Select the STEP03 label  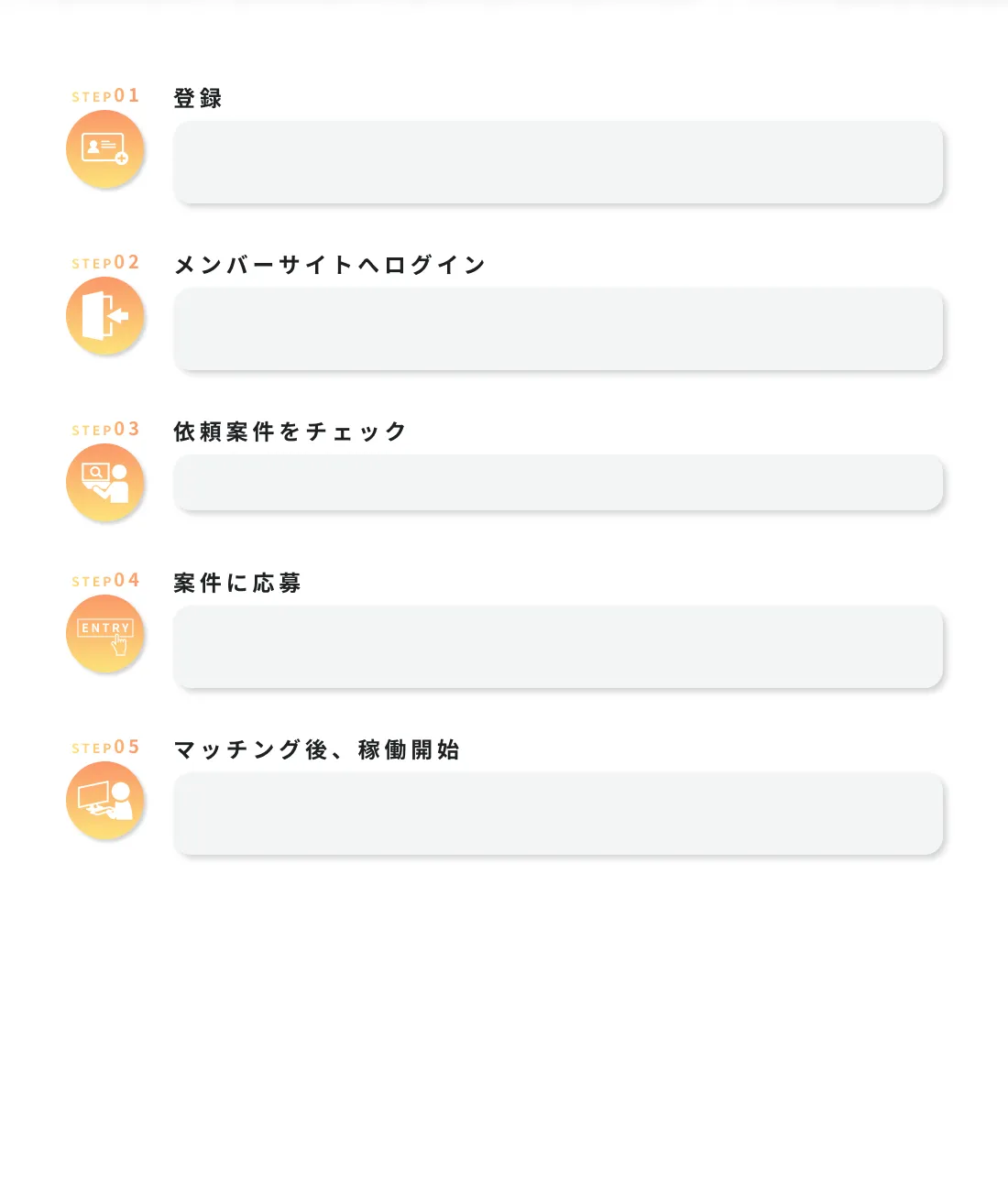pyautogui.click(x=105, y=430)
